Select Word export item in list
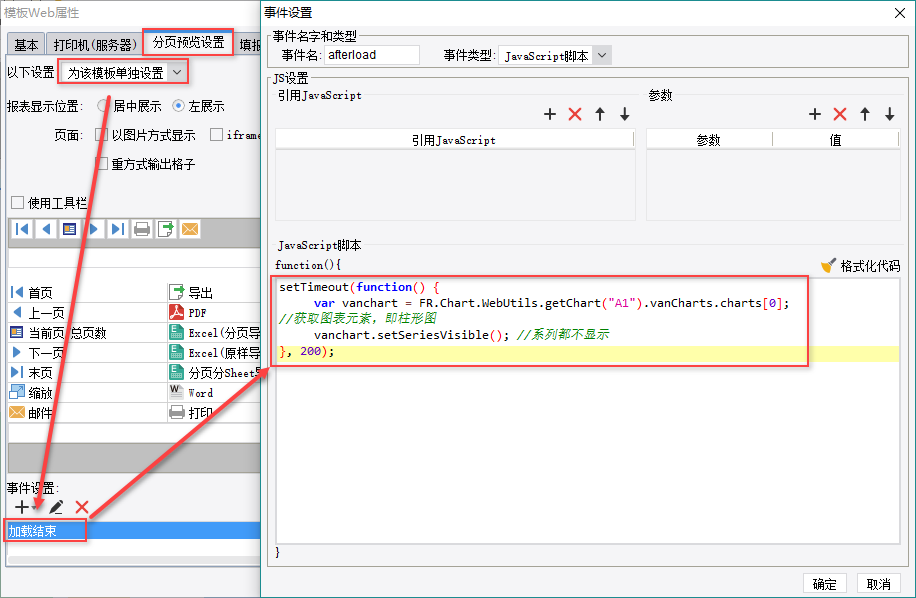 (x=214, y=393)
